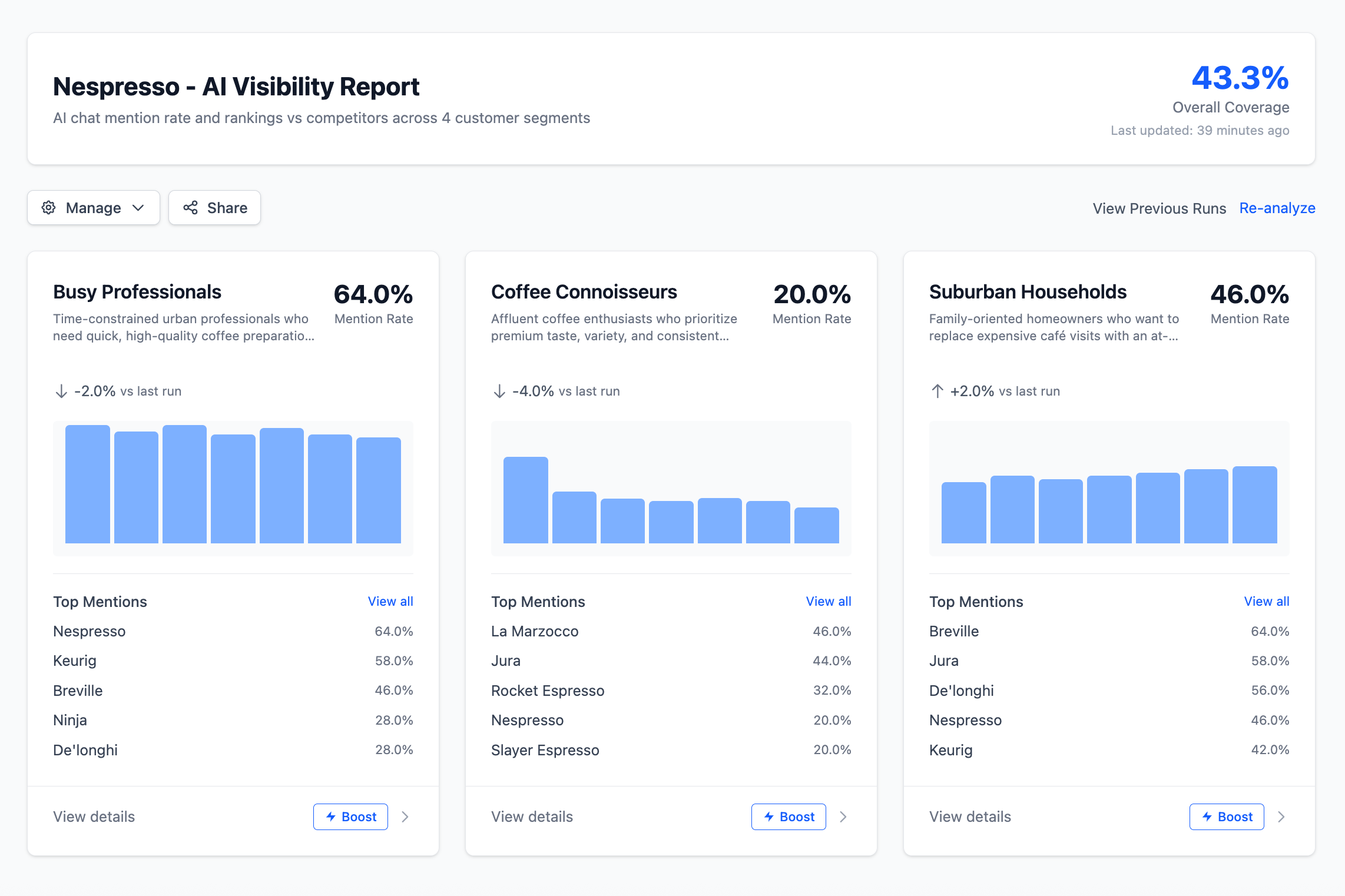
Task: Click the Share network icon
Action: (x=190, y=208)
